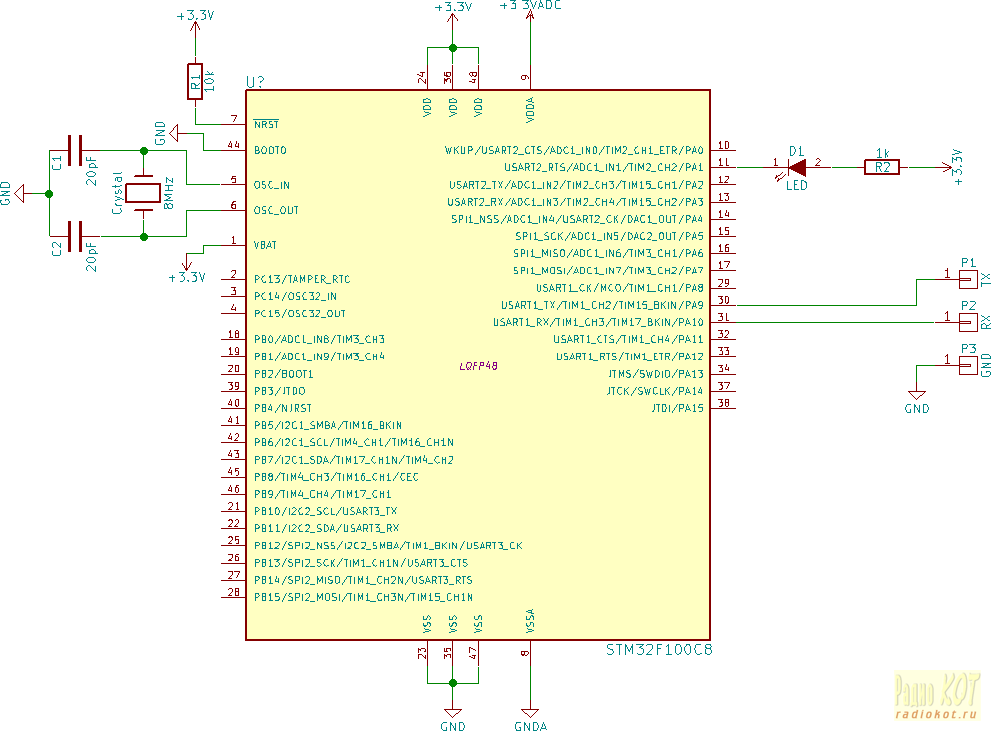Select the STM32F100C8 part name label

pos(659,650)
